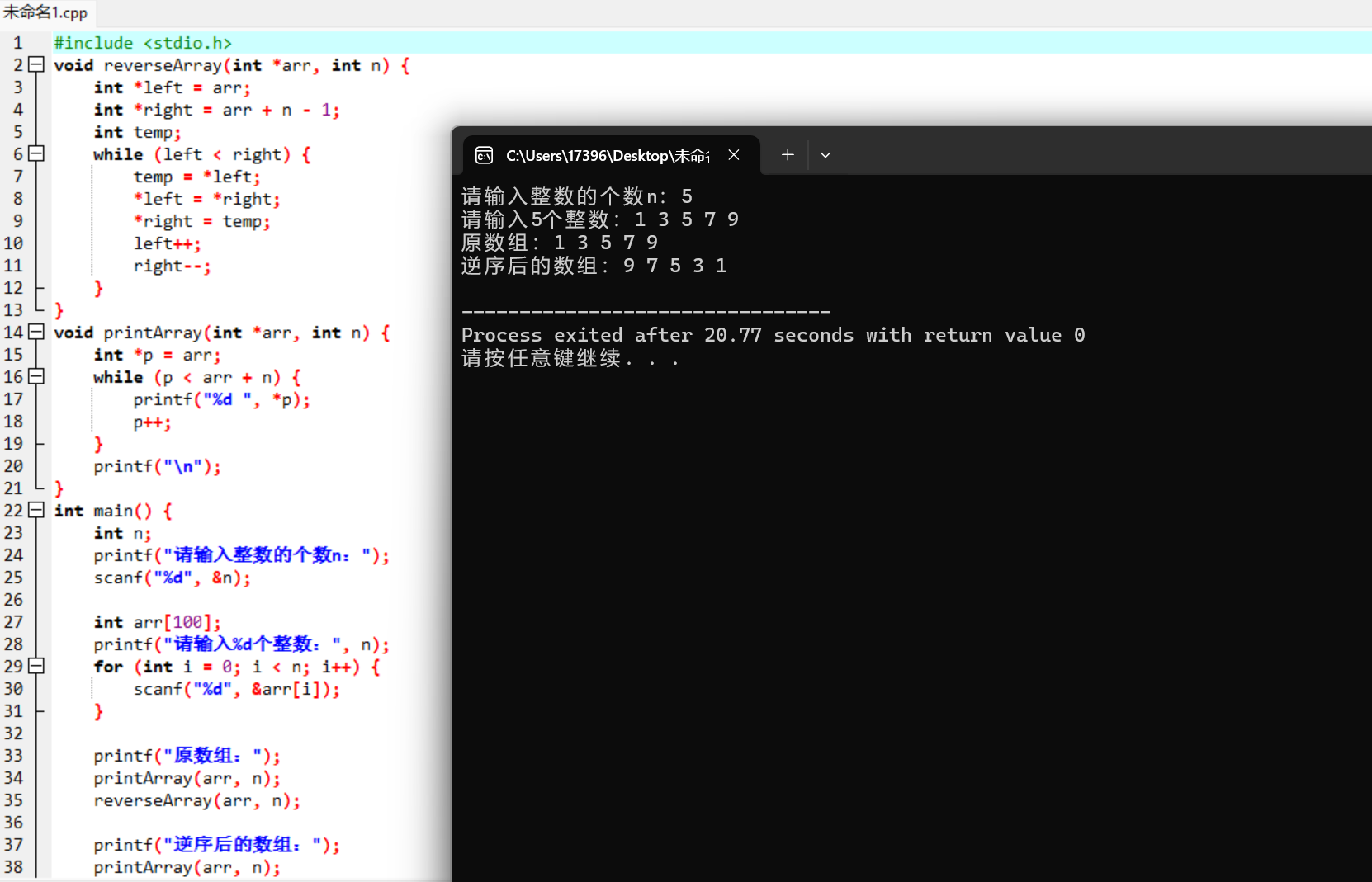Click the reverseArray(arr, n); call line
Screen dimensions: 1372x882
point(196,800)
